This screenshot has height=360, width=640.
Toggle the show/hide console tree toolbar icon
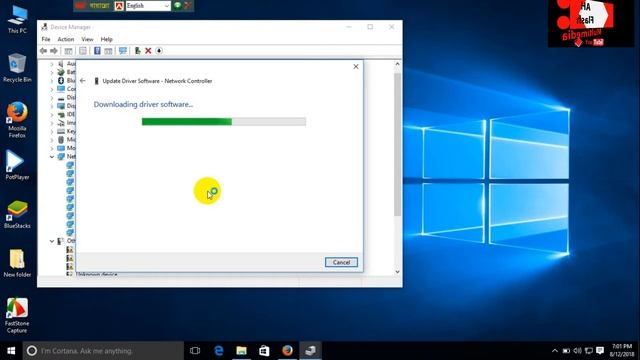click(68, 51)
